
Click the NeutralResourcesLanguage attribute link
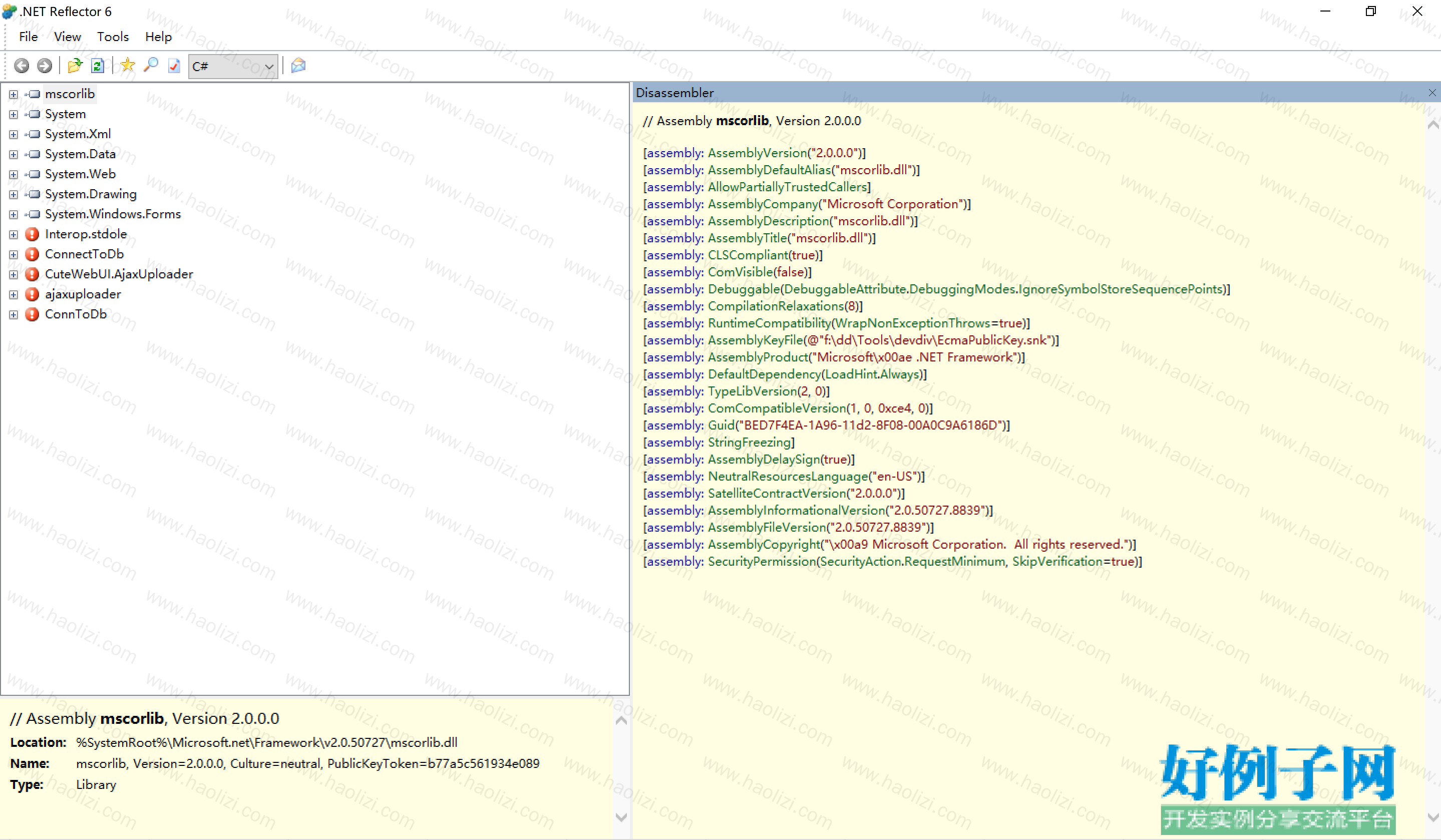788,477
